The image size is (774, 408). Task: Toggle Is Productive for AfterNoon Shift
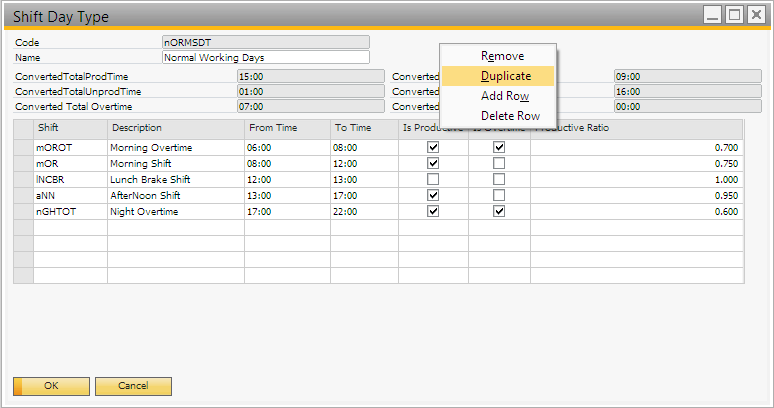(433, 195)
